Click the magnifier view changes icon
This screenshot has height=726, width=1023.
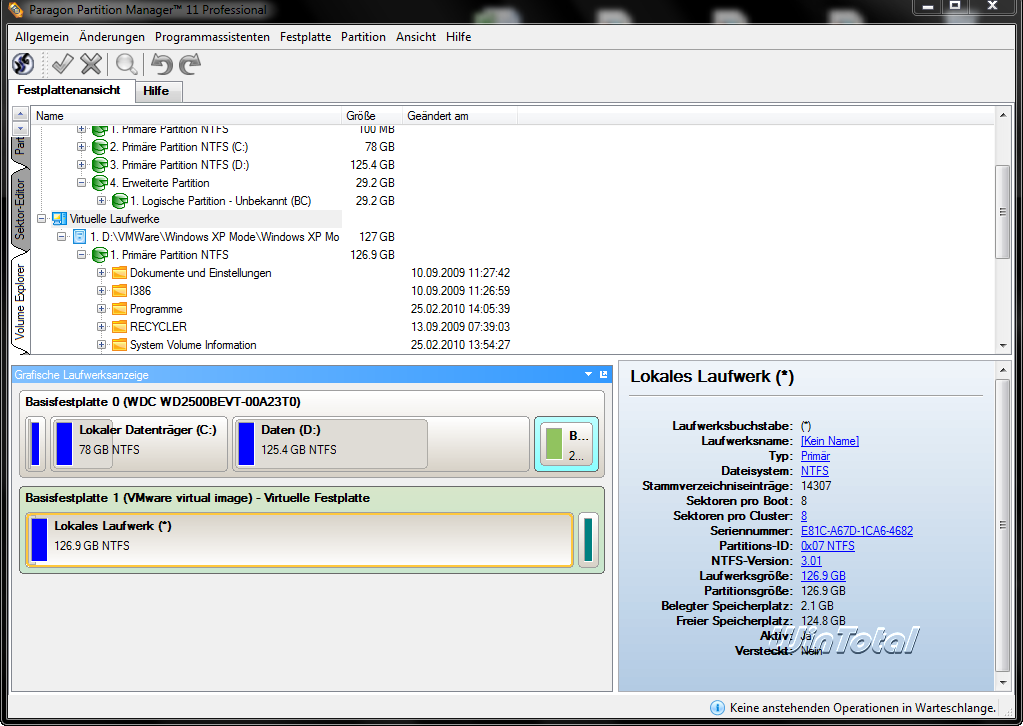(x=126, y=64)
